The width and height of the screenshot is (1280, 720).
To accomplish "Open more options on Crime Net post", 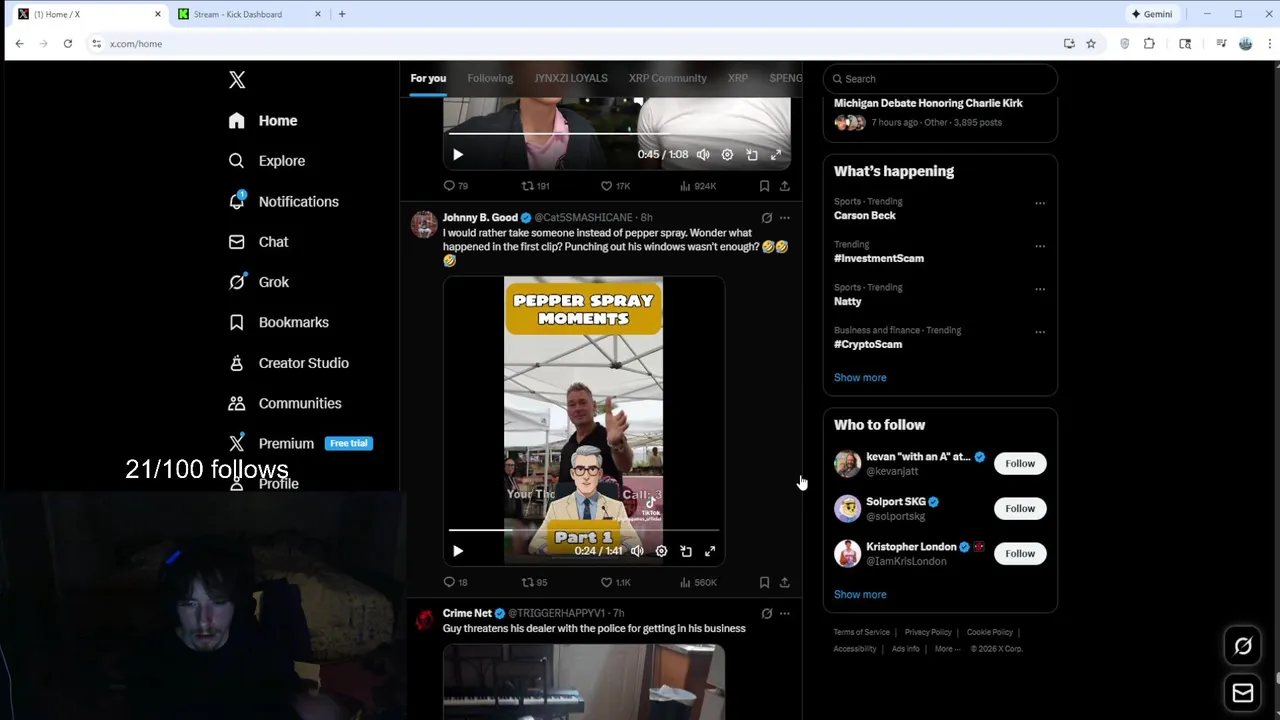I will pos(785,614).
